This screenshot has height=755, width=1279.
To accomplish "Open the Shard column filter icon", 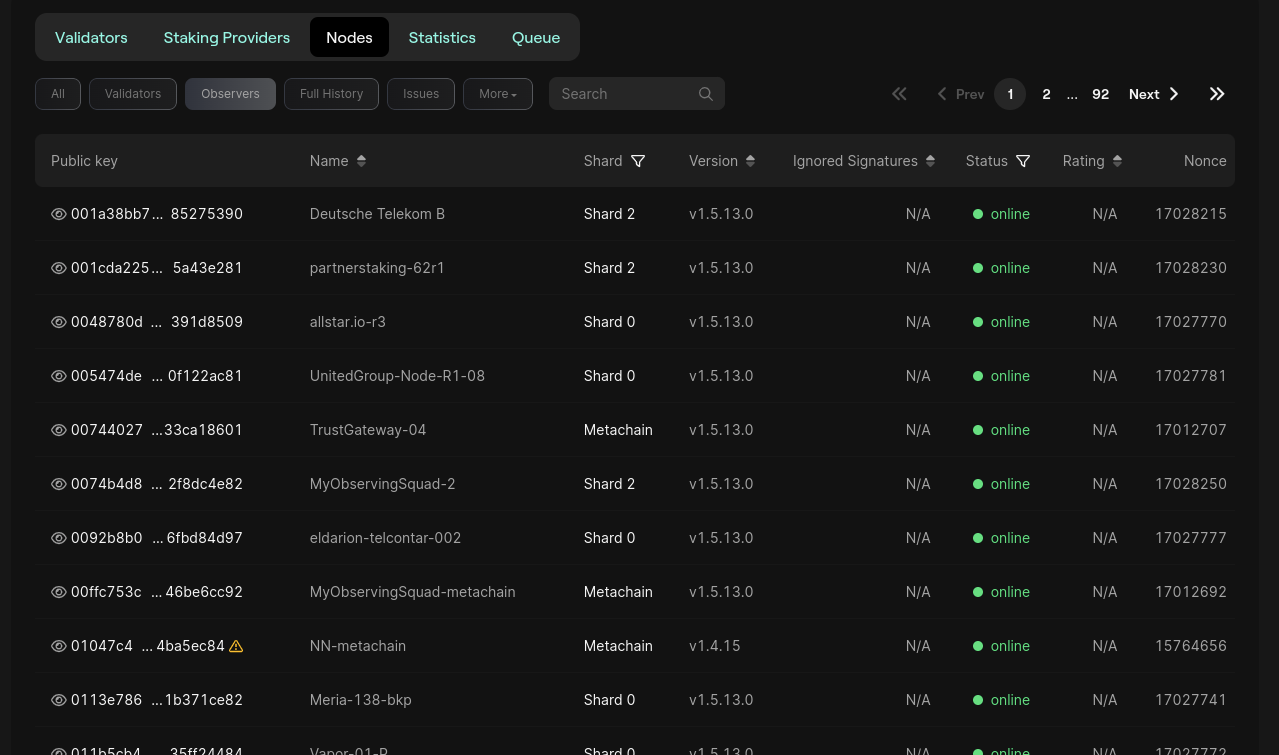I will click(x=638, y=161).
